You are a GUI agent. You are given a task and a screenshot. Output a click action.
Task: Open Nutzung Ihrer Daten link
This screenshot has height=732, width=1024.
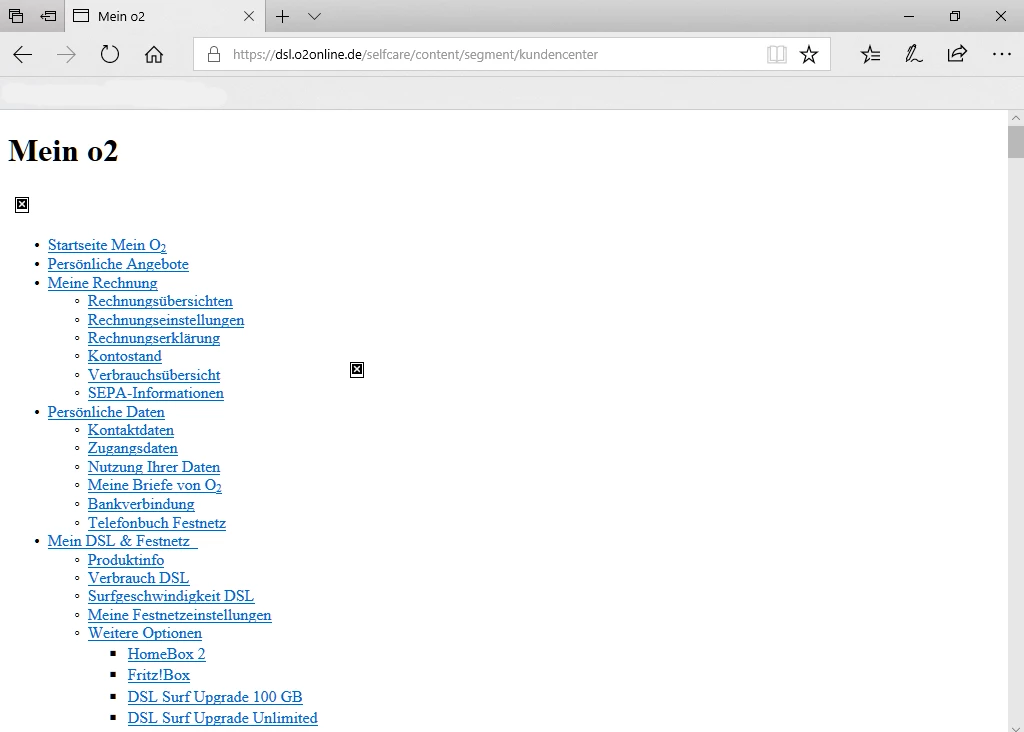tap(153, 467)
